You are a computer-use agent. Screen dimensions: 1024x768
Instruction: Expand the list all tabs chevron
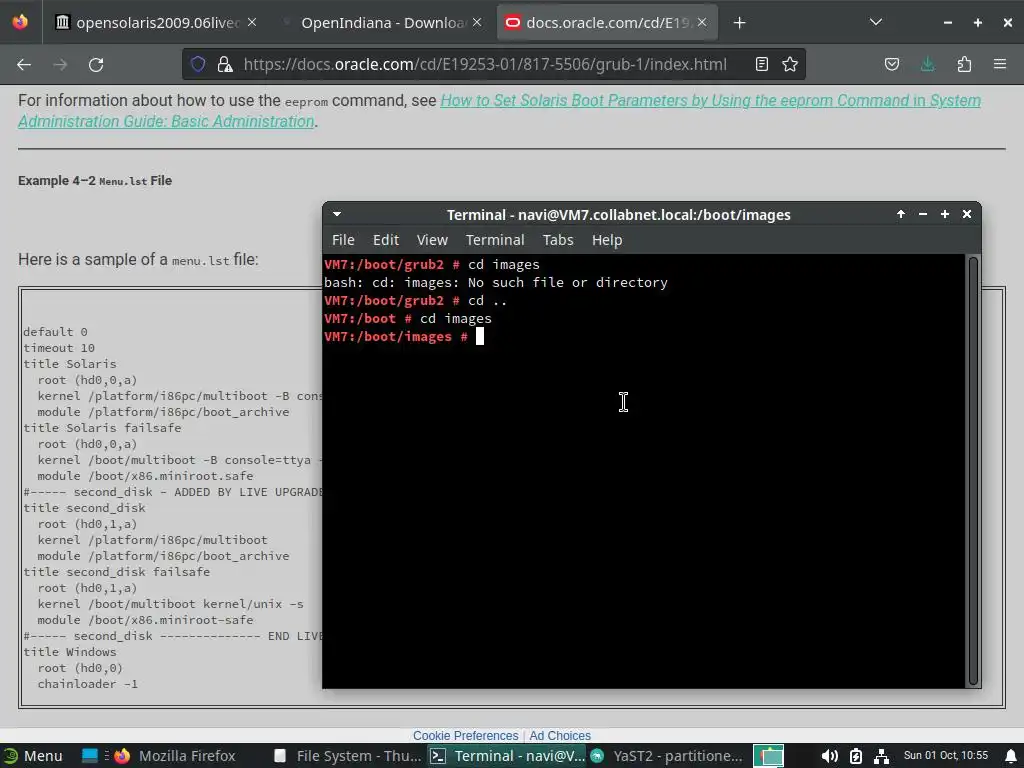pos(876,22)
